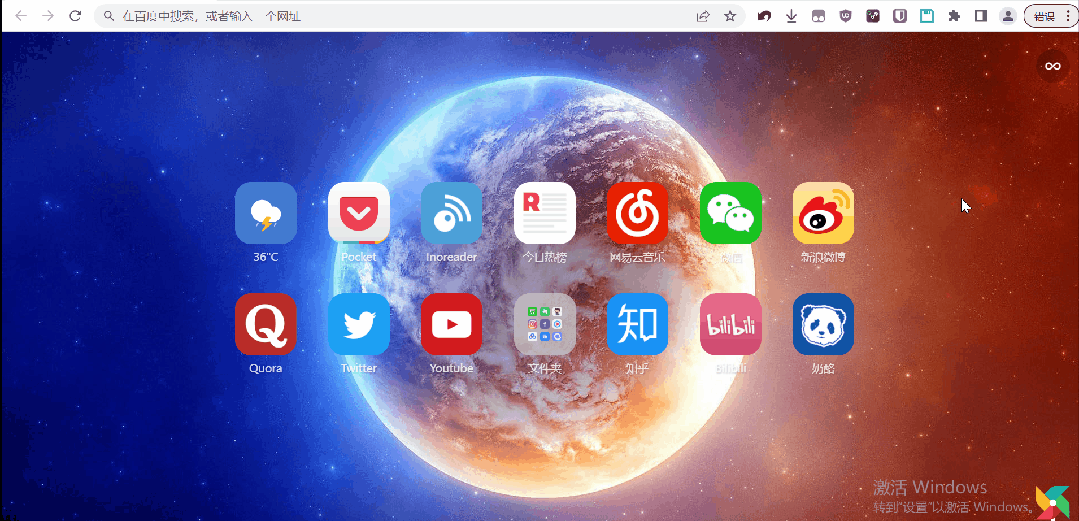Open the Youtube shortcut
The width and height of the screenshot is (1079, 521).
[x=451, y=324]
